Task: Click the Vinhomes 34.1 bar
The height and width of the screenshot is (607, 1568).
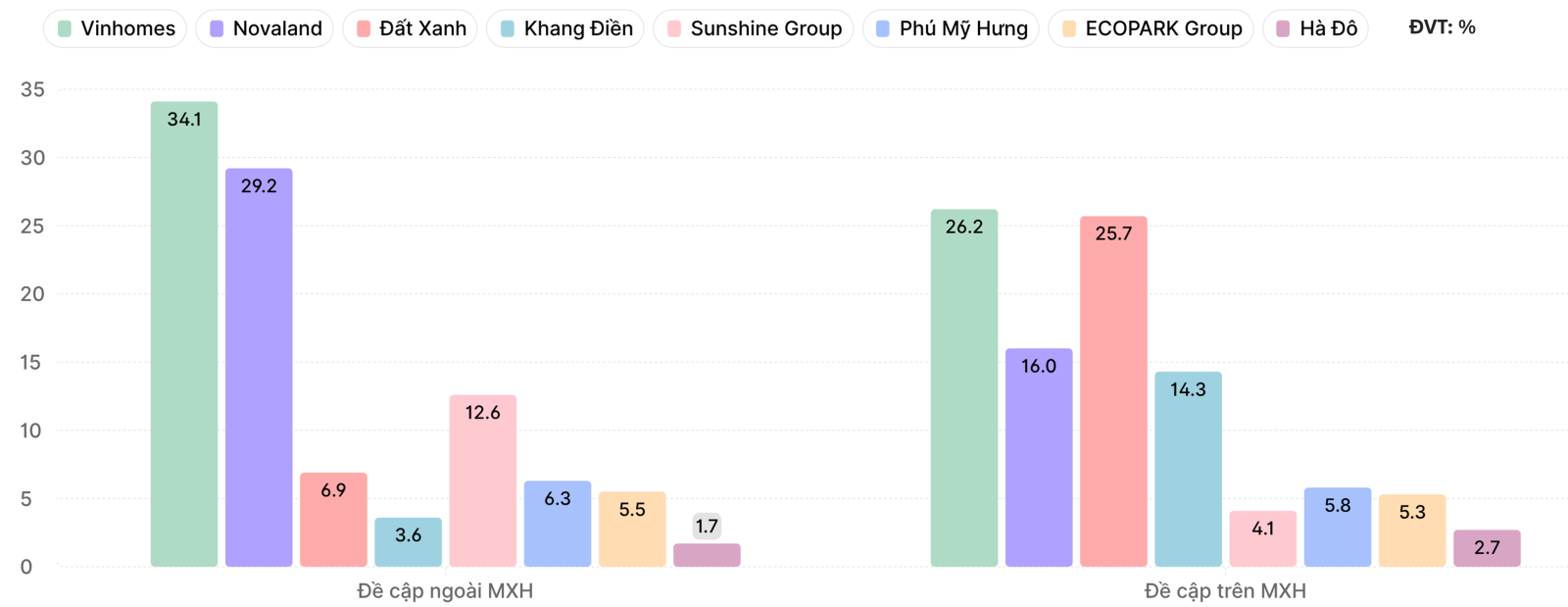Action: [184, 333]
